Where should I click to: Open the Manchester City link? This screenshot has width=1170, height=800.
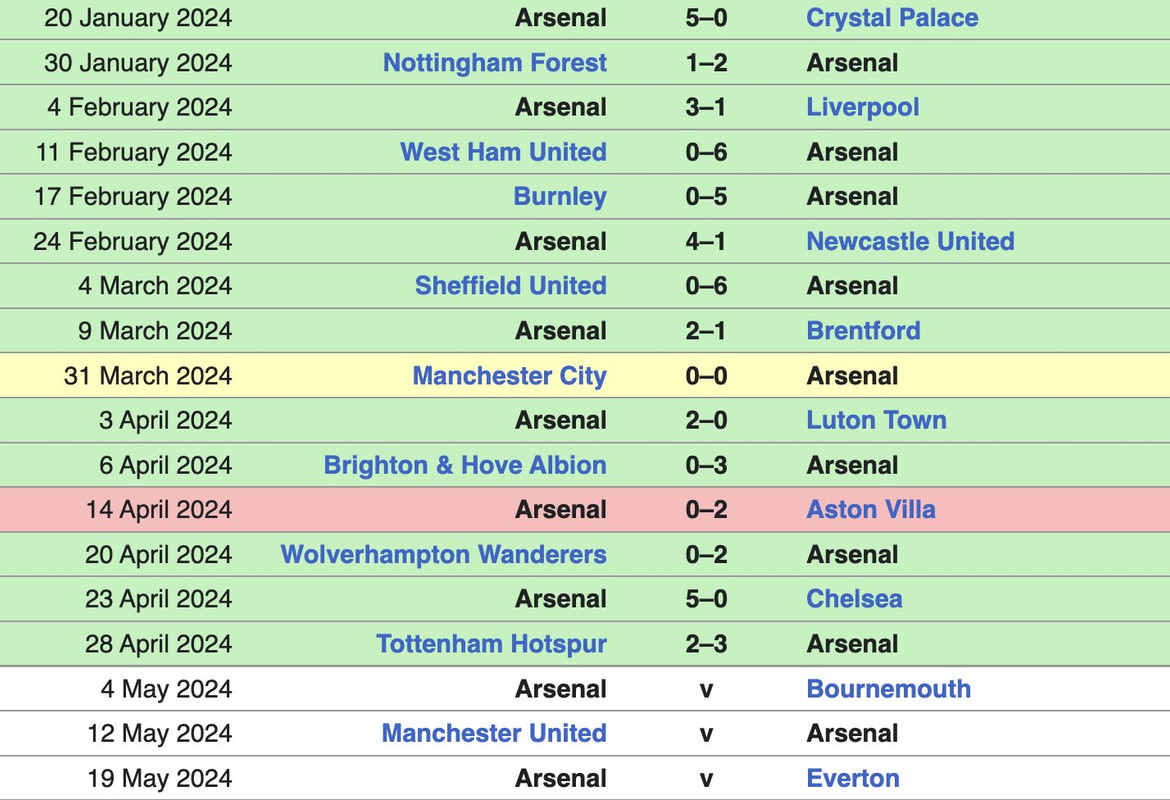(x=510, y=376)
